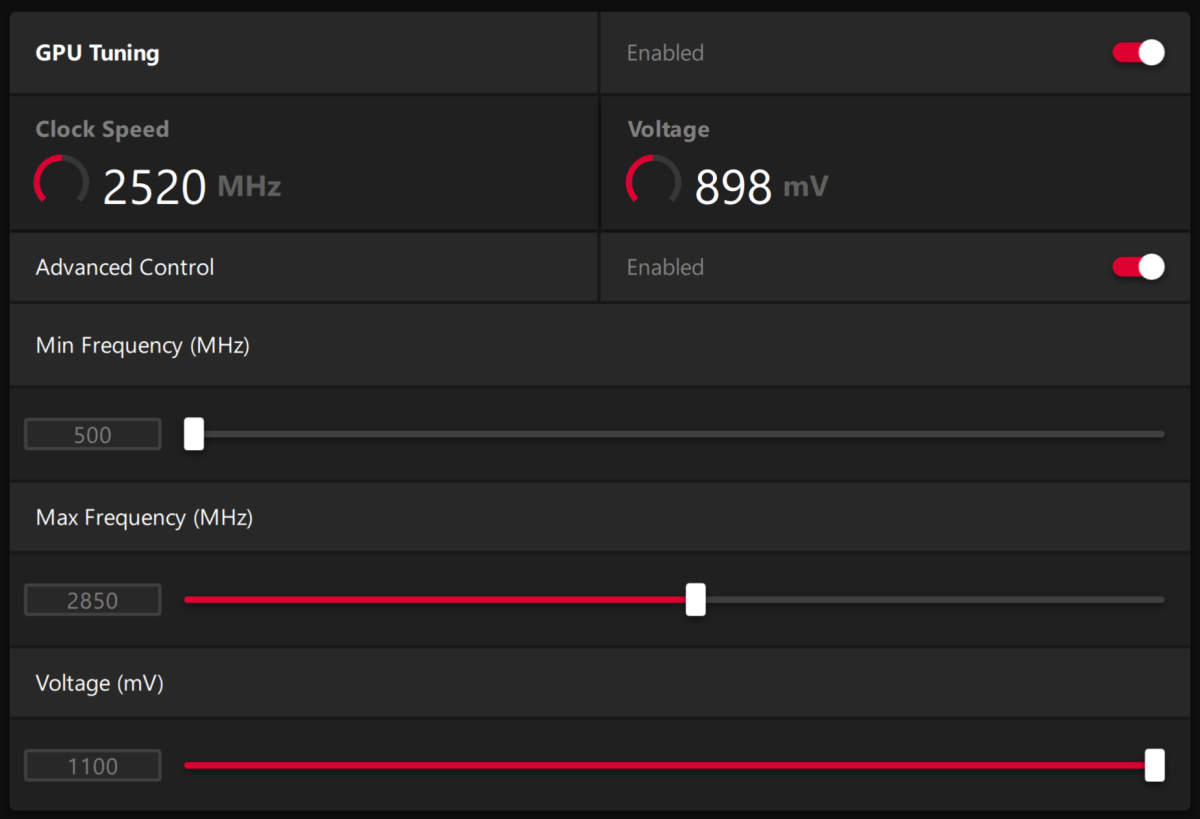This screenshot has width=1200, height=819.
Task: Disable the GPU Tuning toggle
Action: (1139, 53)
